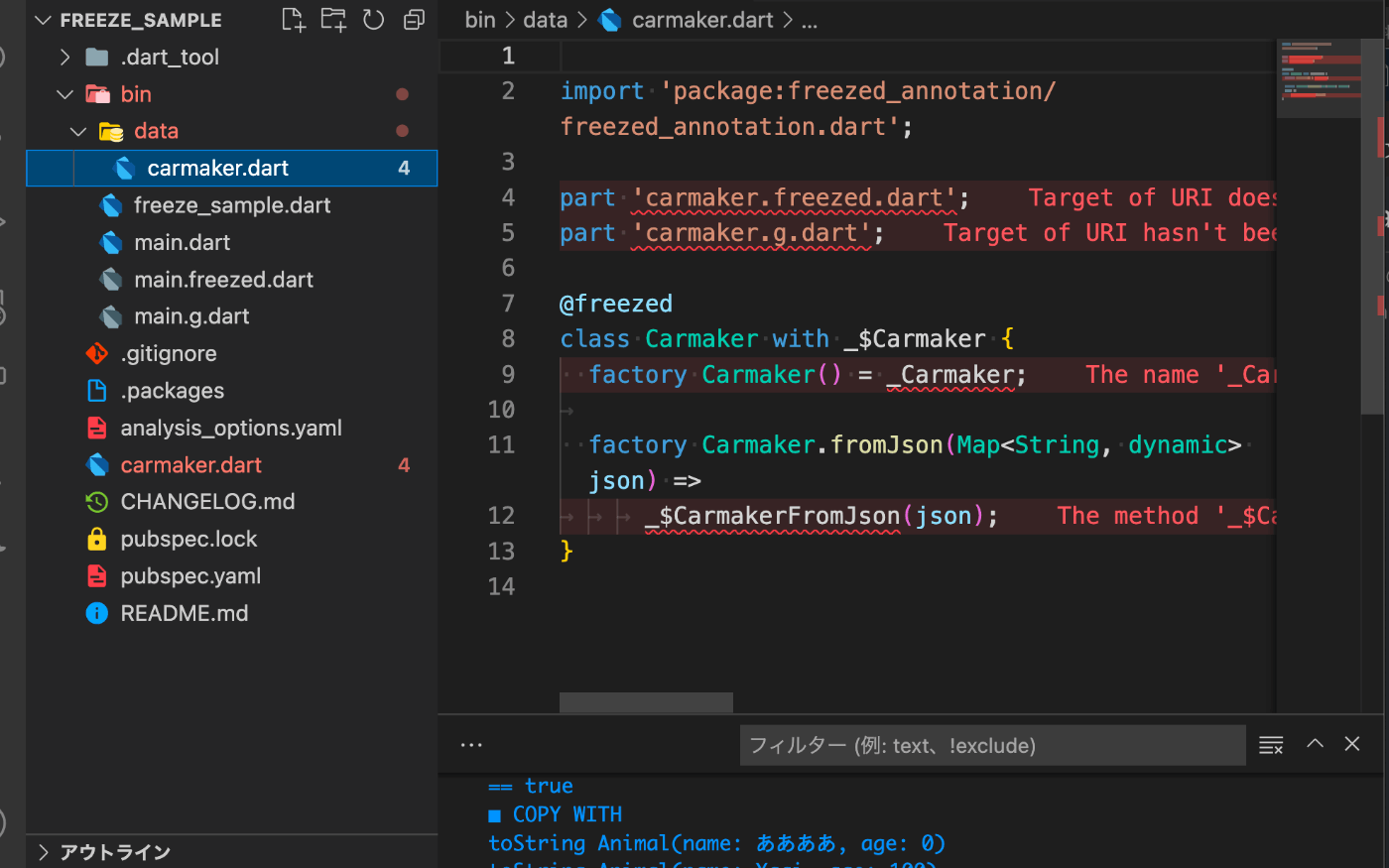Click the Dart icon beside freeze_sample.dart
The height and width of the screenshot is (868, 1389).
111,205
